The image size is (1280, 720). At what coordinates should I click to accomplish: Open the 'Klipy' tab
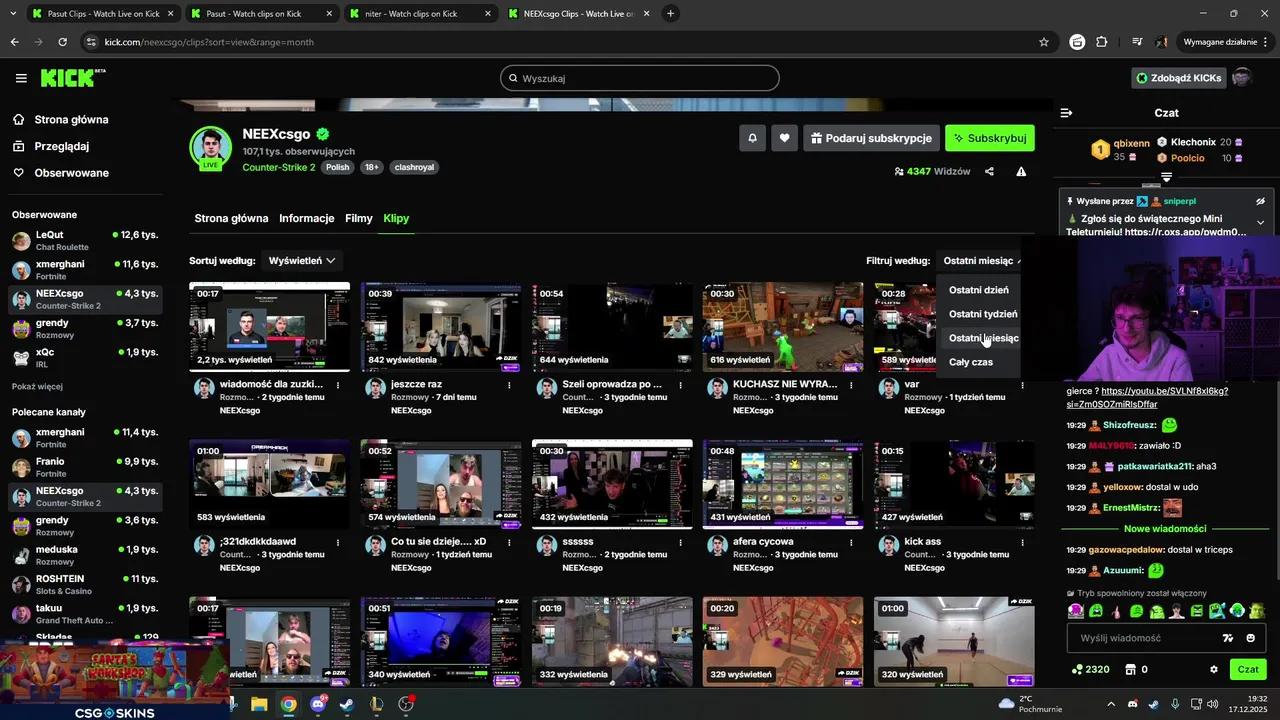[x=396, y=218]
